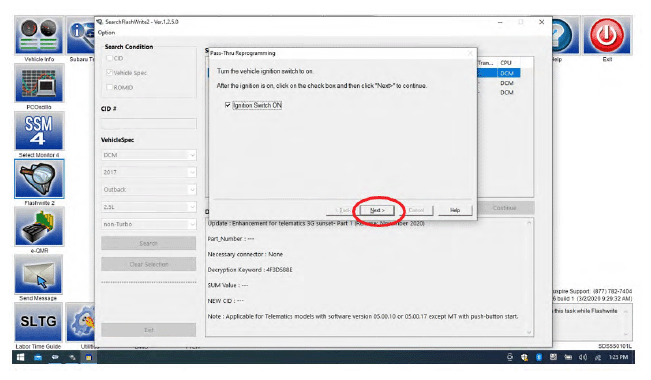Click the Note about Telematics models
The width and height of the screenshot is (651, 380).
pyautogui.click(x=363, y=316)
